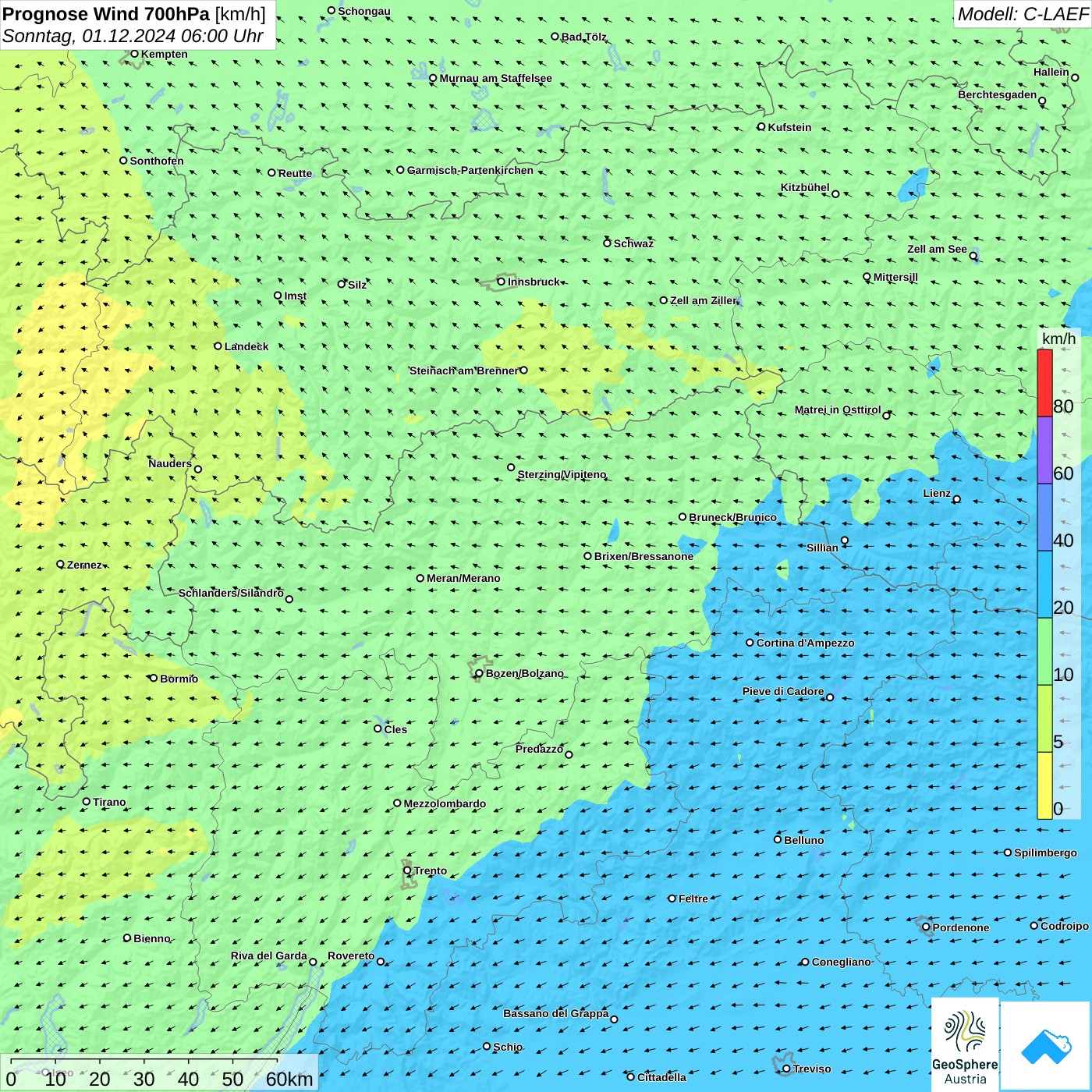This screenshot has height=1092, width=1092.
Task: Select the Zell am Ziller label
Action: point(703,300)
